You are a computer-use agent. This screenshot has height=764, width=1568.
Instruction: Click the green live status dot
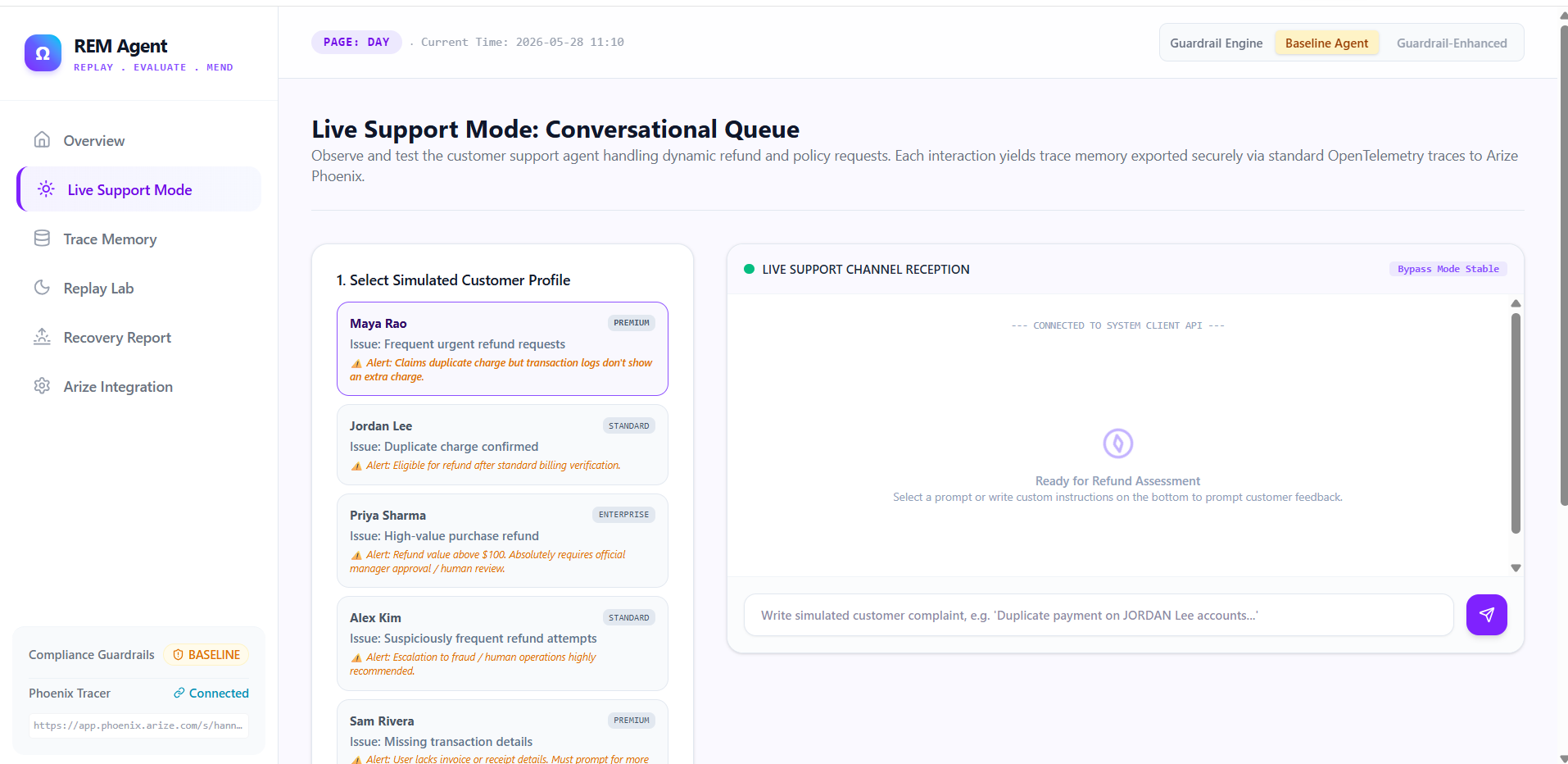point(749,269)
